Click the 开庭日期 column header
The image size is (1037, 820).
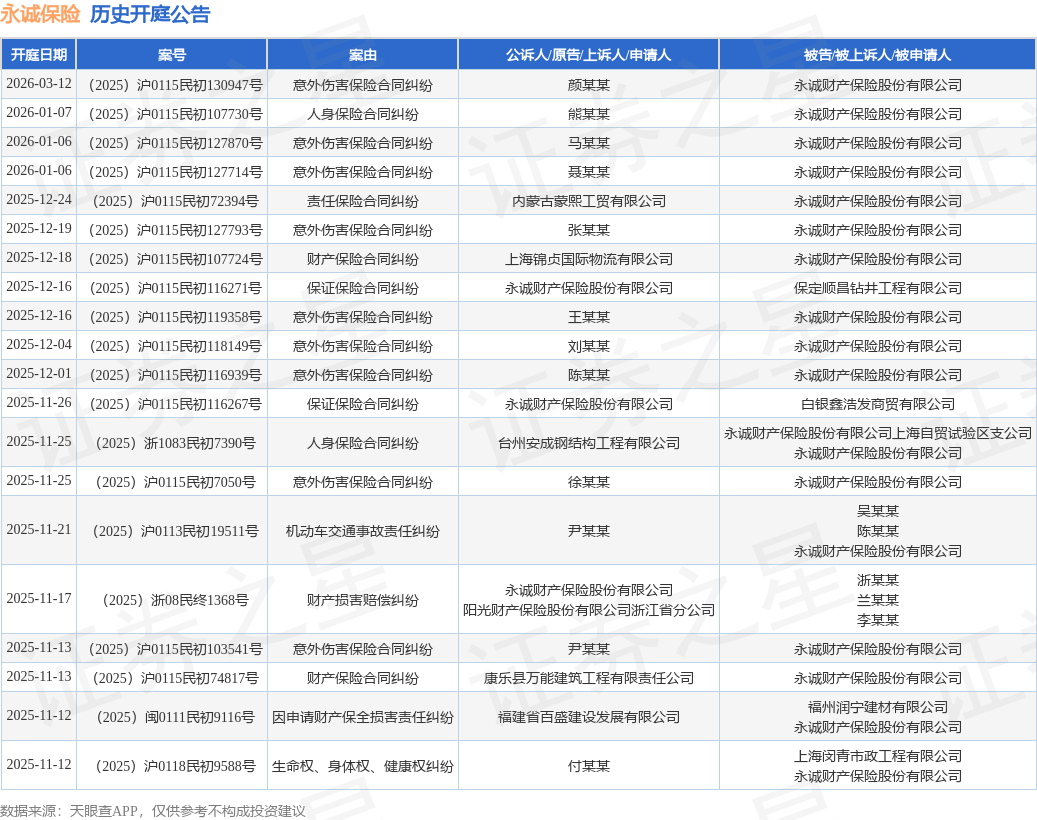pos(38,55)
